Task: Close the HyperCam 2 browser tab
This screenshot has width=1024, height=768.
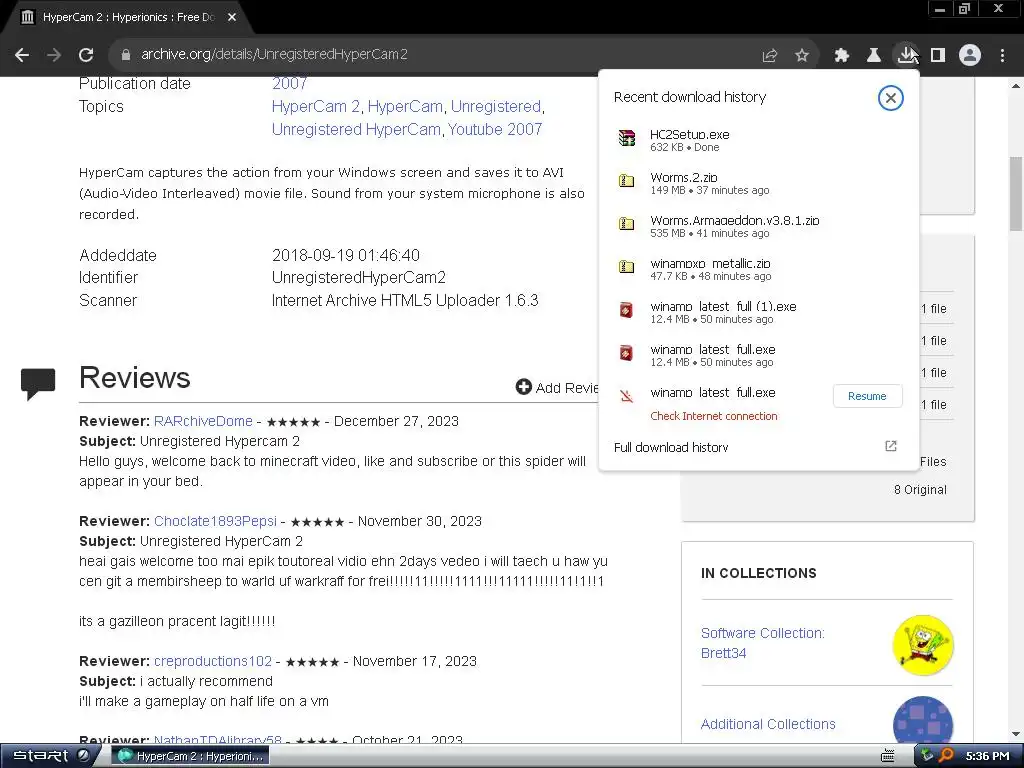Action: pos(232,17)
